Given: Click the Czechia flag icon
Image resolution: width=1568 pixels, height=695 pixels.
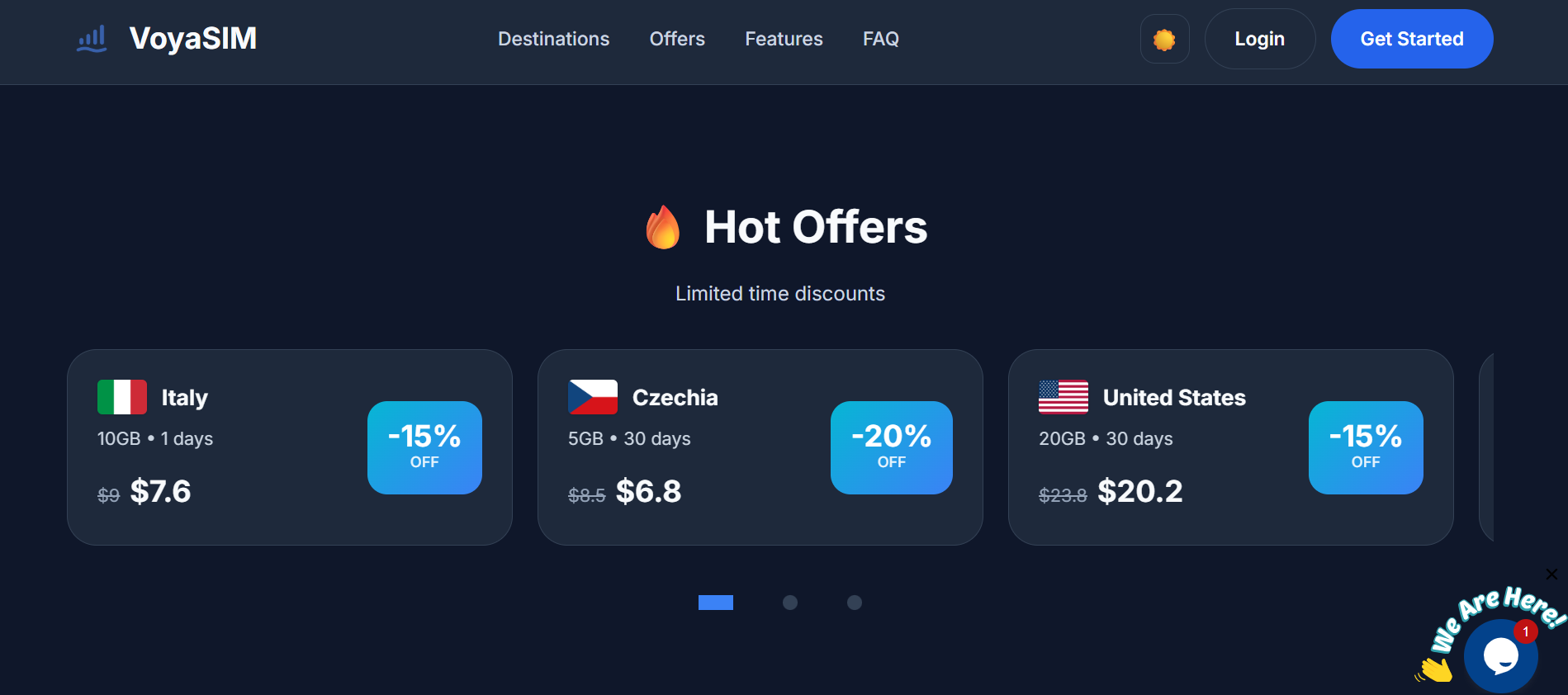Looking at the screenshot, I should pyautogui.click(x=593, y=397).
